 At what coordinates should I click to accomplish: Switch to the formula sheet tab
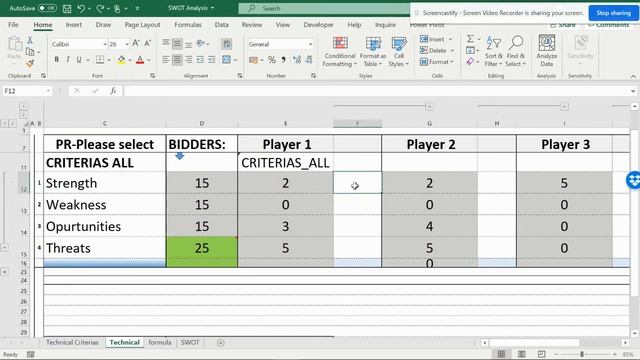160,342
